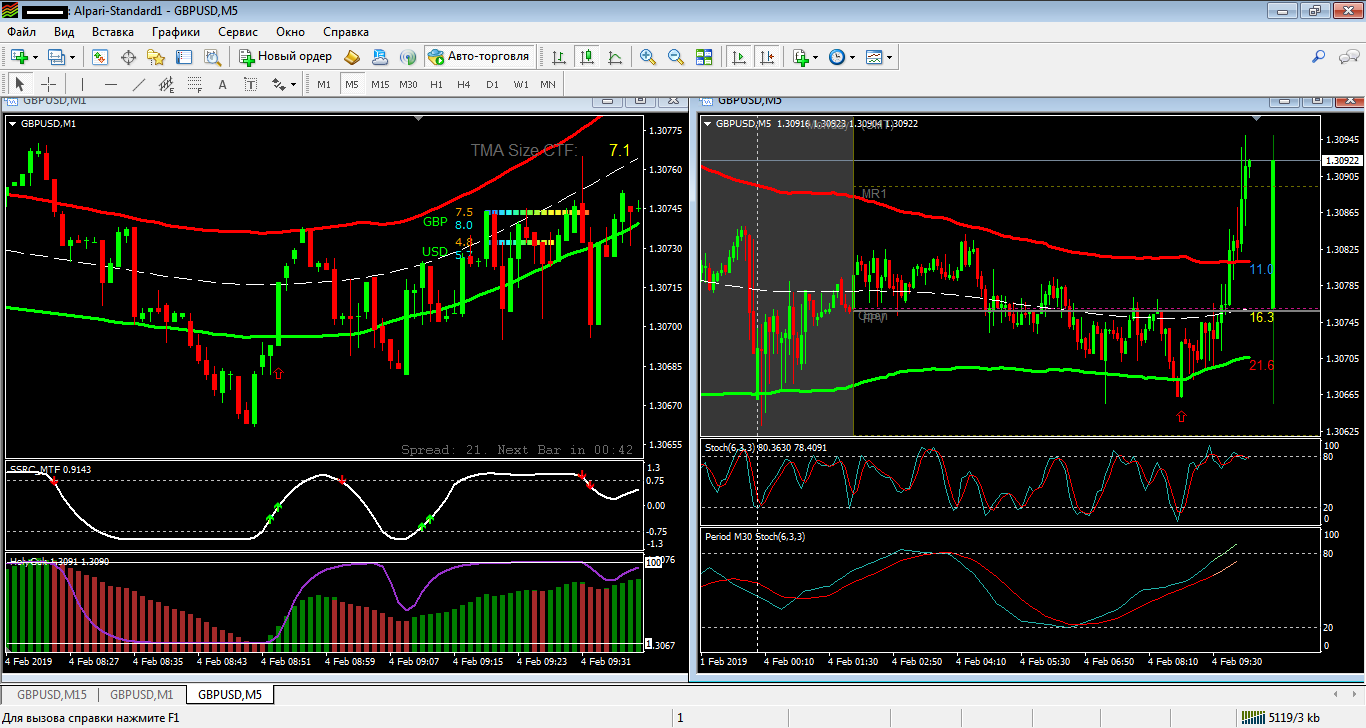Select the Fibonacci retracement tool
Viewport: 1366px width, 728px height.
(x=195, y=84)
